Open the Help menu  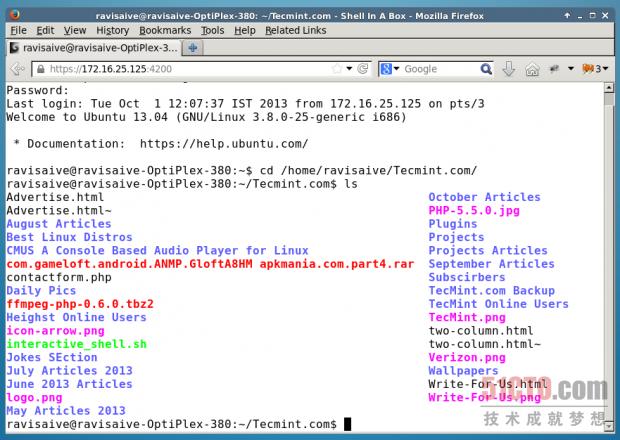point(244,30)
